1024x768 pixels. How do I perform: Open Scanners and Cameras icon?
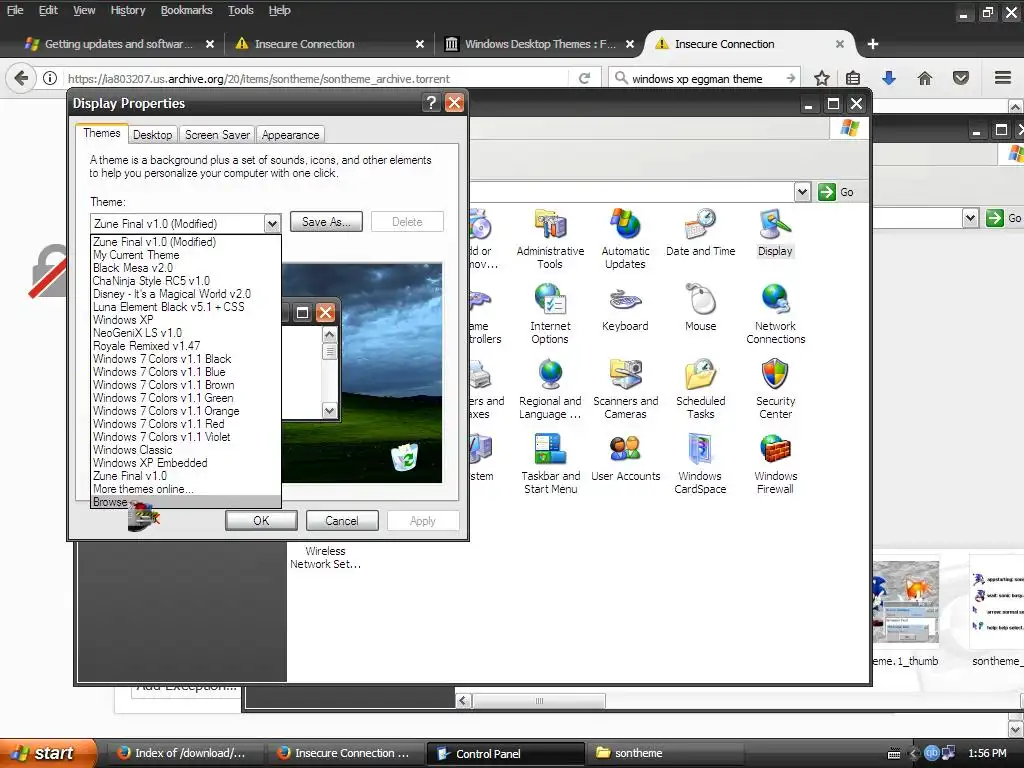[625, 389]
